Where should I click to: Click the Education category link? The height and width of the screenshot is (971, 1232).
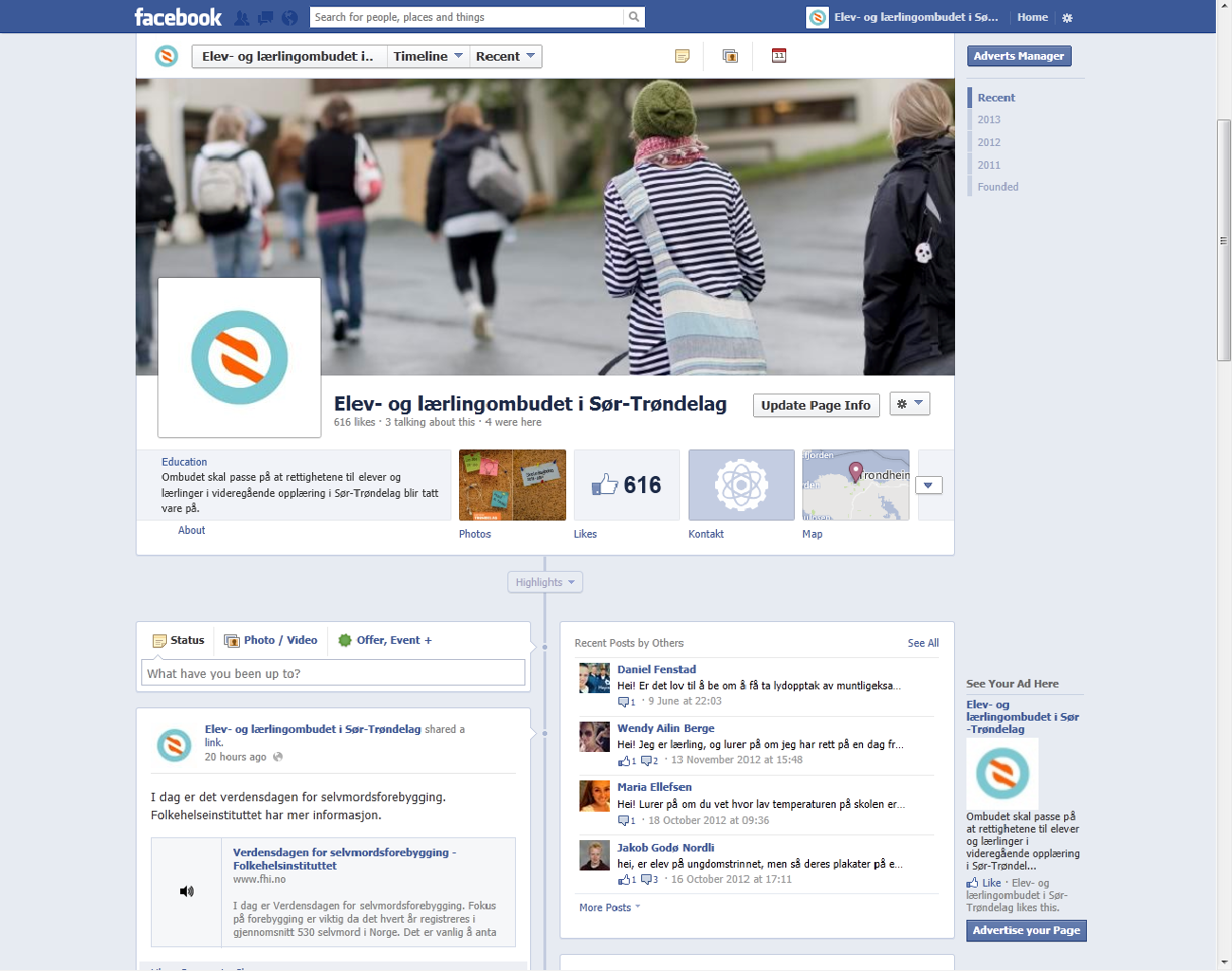click(x=184, y=462)
